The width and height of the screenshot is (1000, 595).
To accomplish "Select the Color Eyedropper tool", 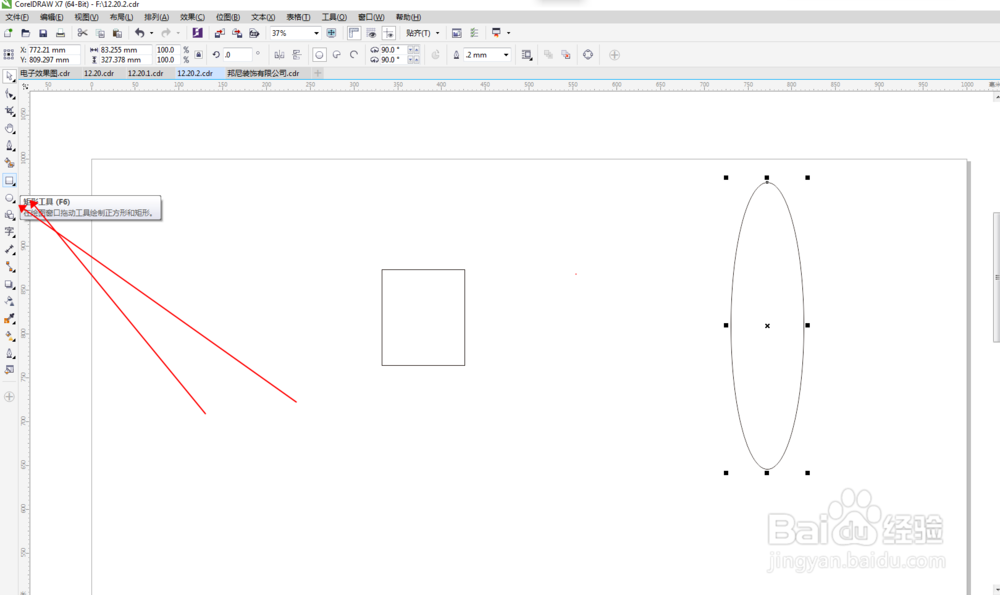I will point(9,318).
